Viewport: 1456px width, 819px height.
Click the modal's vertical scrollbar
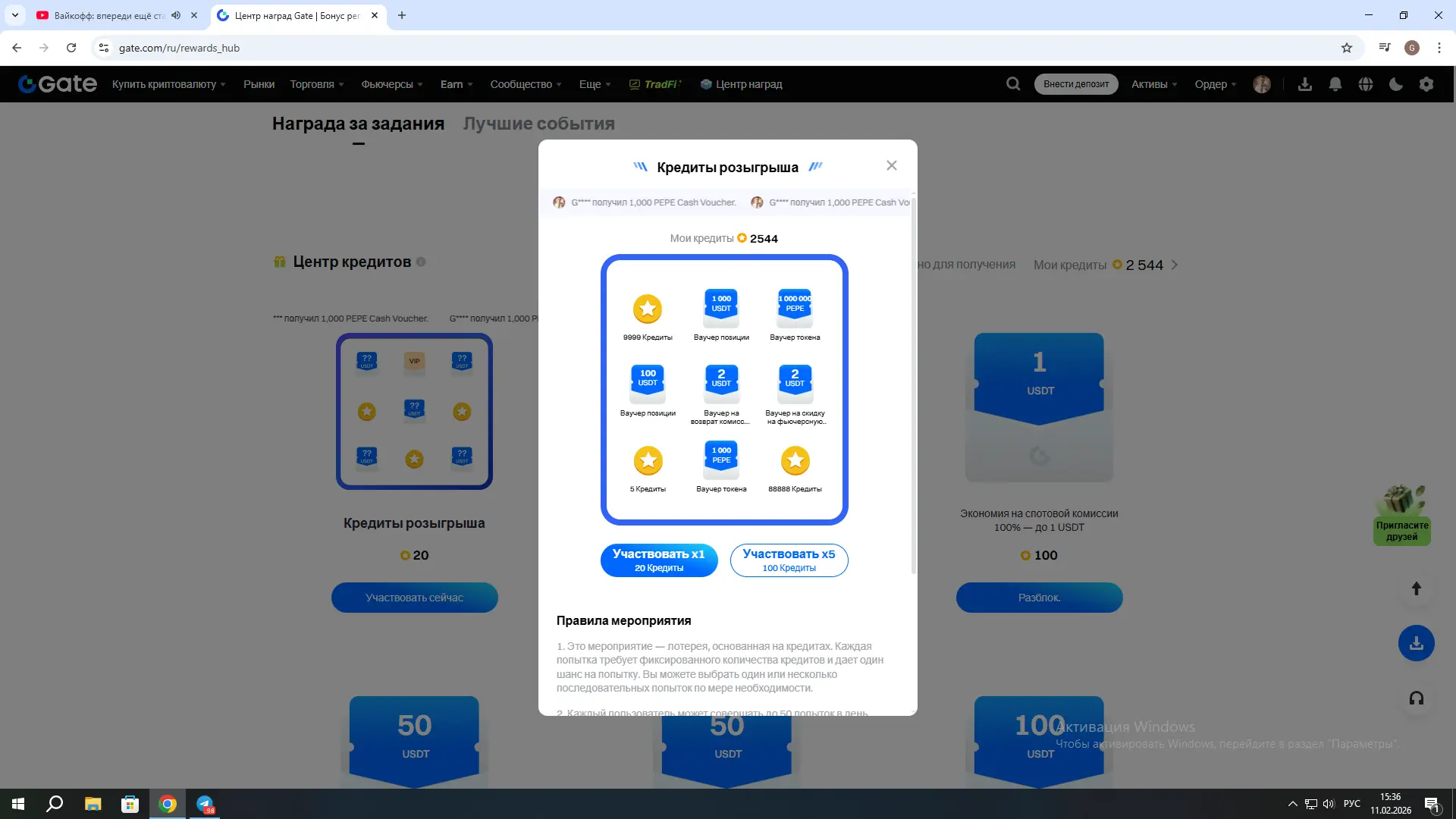click(913, 379)
